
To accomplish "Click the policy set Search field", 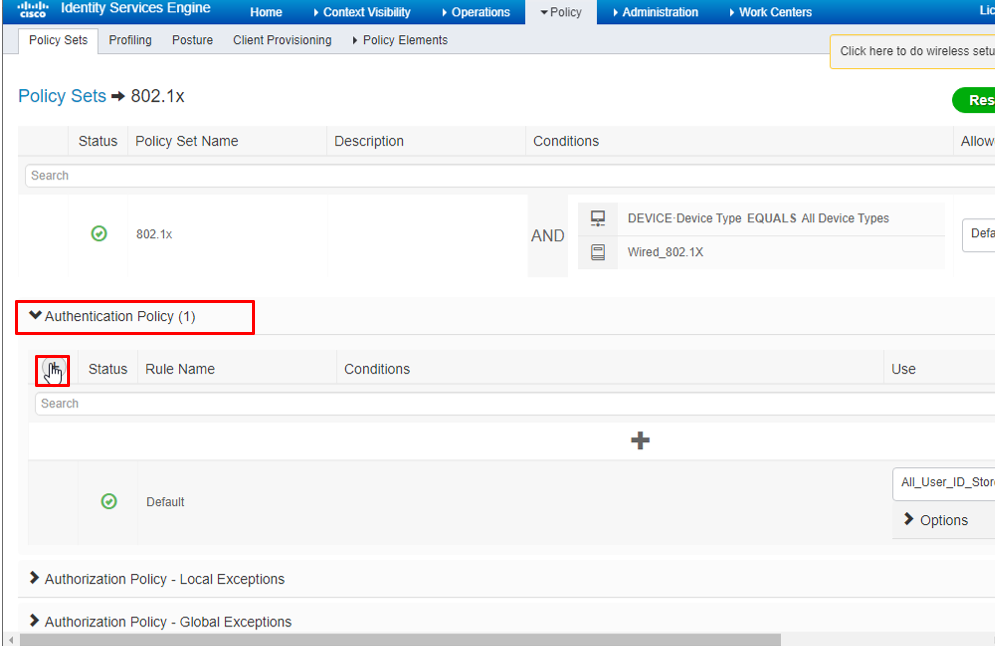I will tap(510, 176).
